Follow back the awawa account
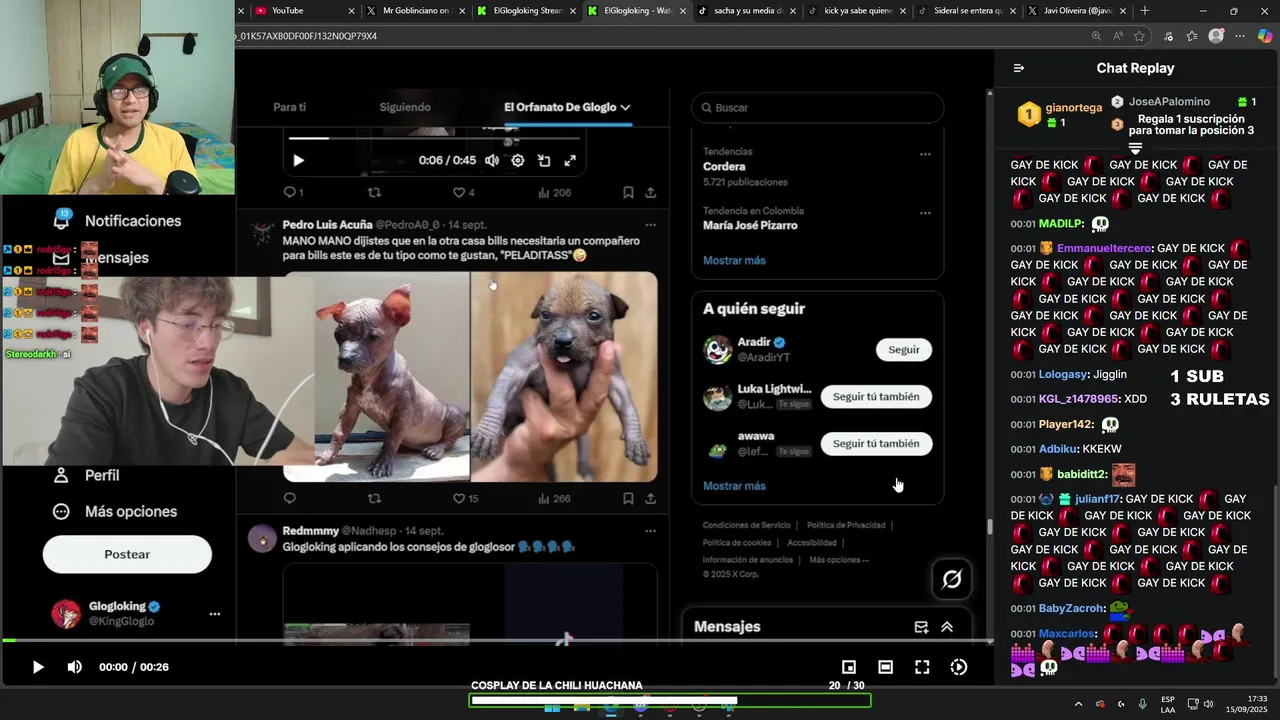 click(876, 444)
